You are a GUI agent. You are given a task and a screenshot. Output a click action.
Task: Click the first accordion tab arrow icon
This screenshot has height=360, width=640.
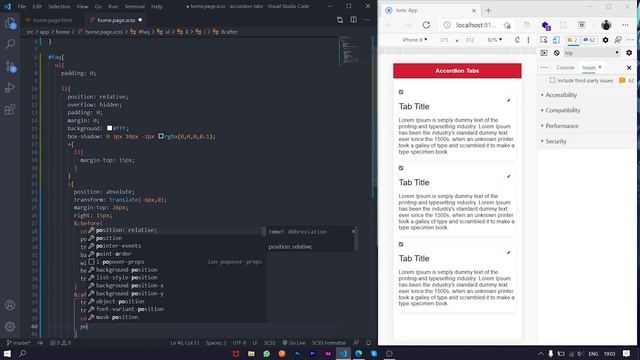(x=509, y=100)
